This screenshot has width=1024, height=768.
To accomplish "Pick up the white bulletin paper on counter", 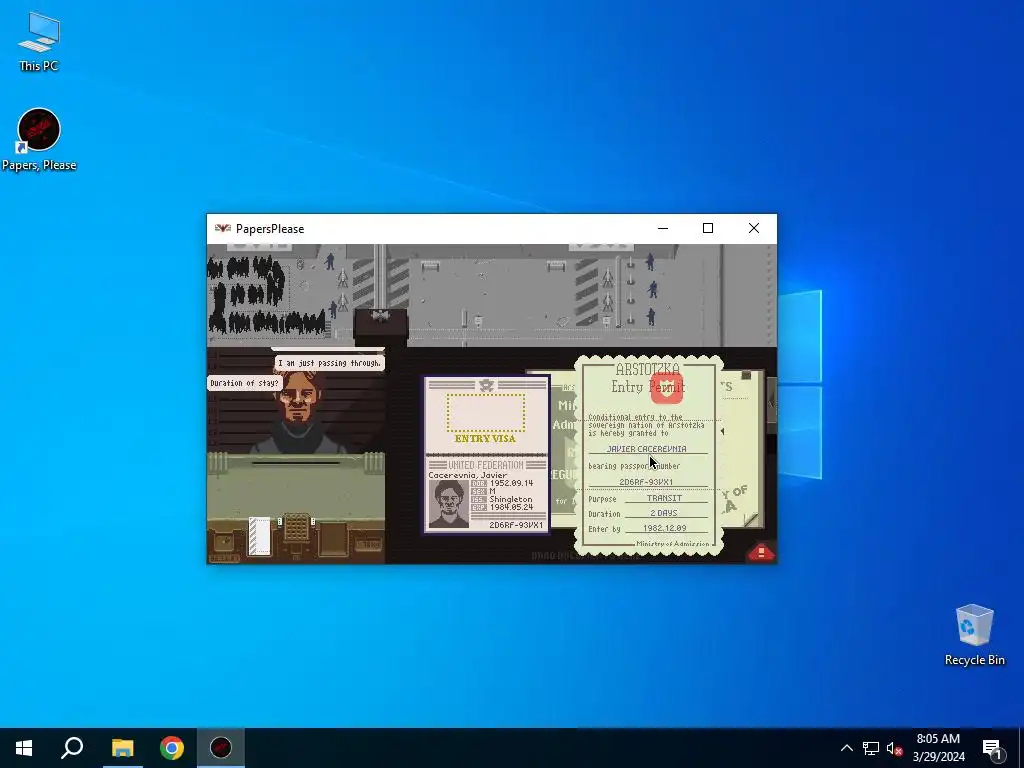I will [x=259, y=536].
